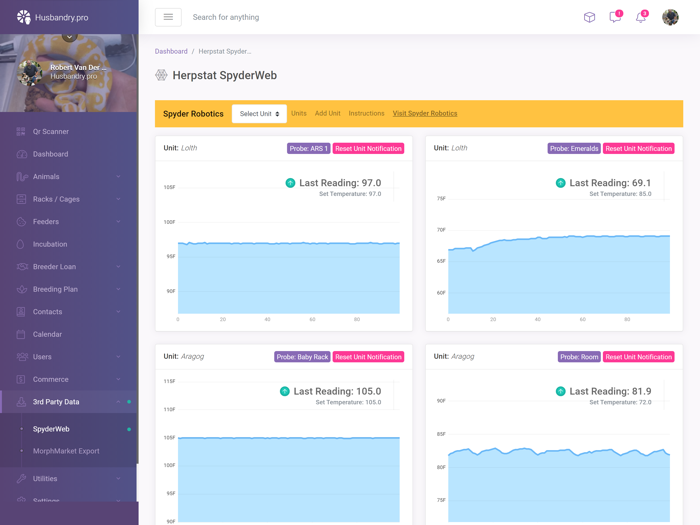
Task: Click the Calendar icon
Action: pos(21,334)
